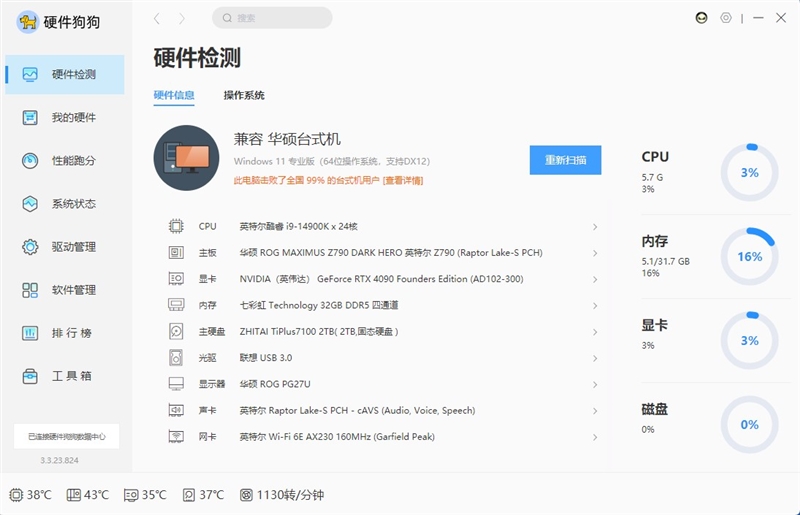Click 工具箱 sidebar label
The width and height of the screenshot is (800, 515).
[71, 376]
